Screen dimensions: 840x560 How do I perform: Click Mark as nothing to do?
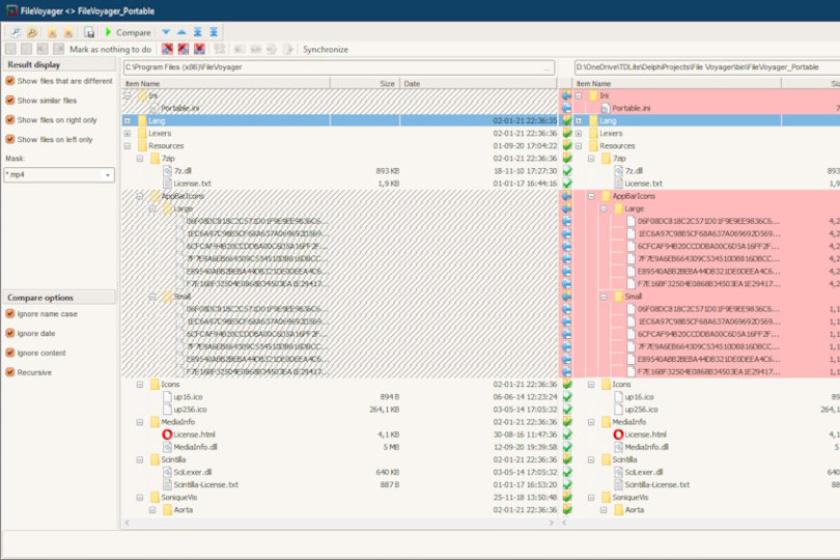pyautogui.click(x=110, y=49)
